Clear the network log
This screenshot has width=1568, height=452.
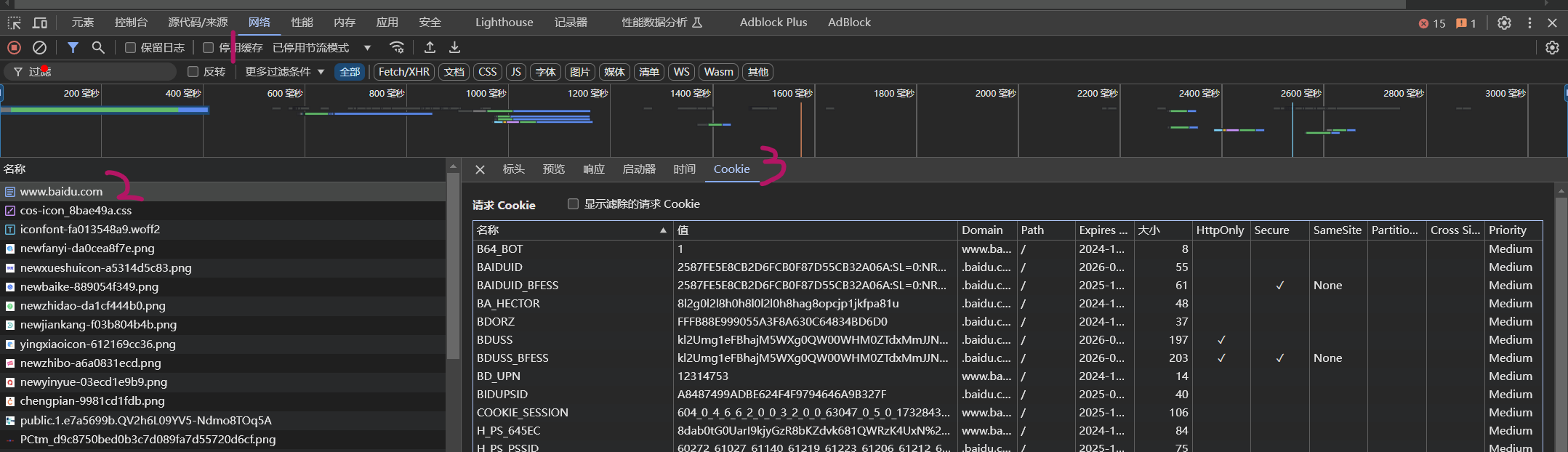click(x=40, y=48)
